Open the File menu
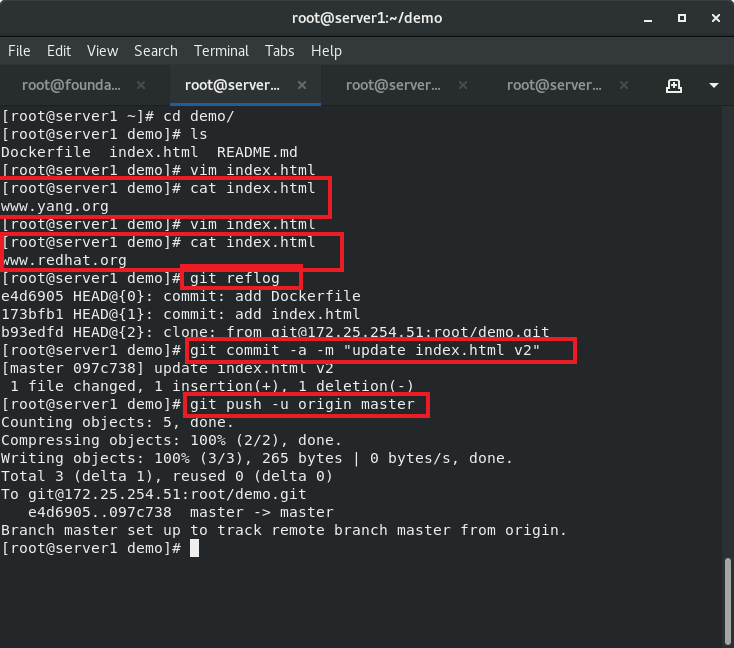The image size is (734, 648). 19,51
